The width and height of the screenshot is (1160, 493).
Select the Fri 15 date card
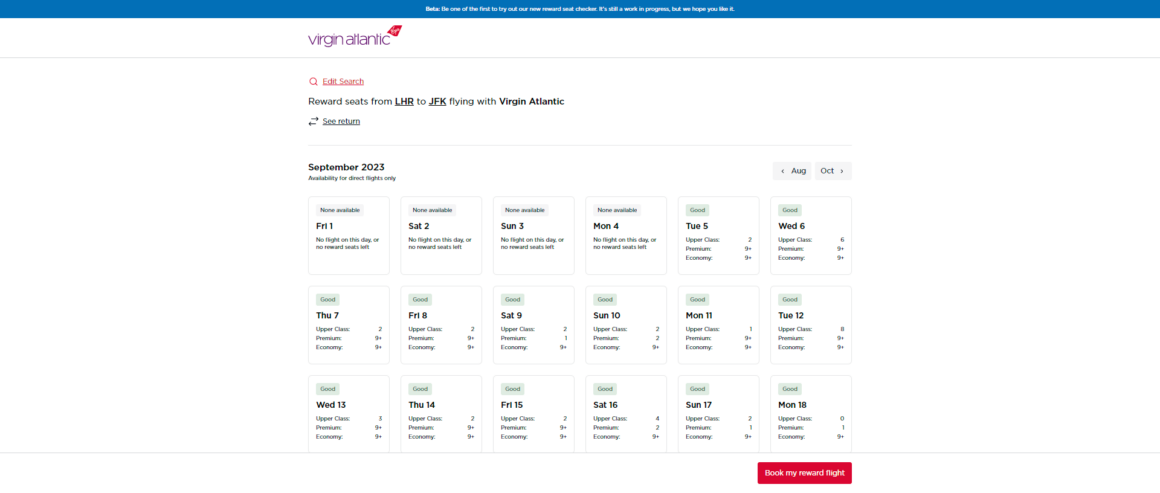(533, 415)
